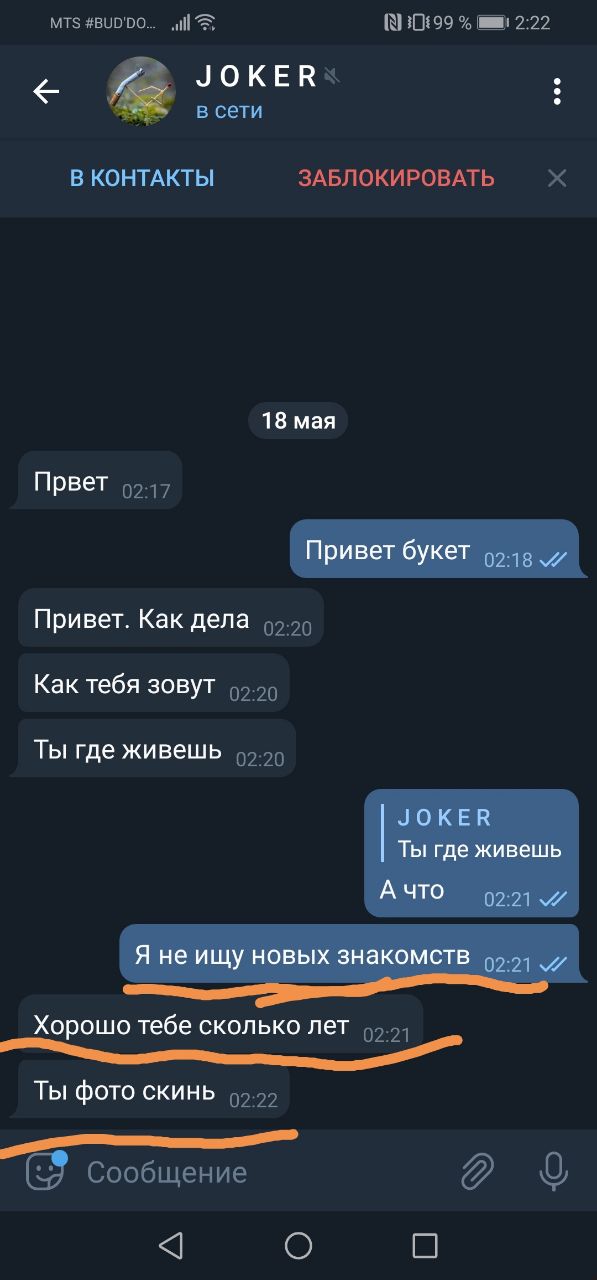Tap the Сообщение input field

pos(260,1172)
